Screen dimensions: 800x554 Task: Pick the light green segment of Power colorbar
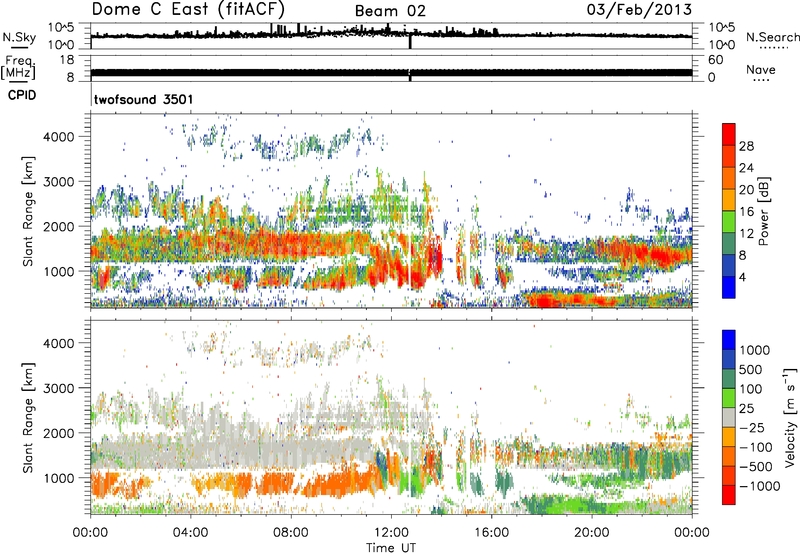coord(729,222)
